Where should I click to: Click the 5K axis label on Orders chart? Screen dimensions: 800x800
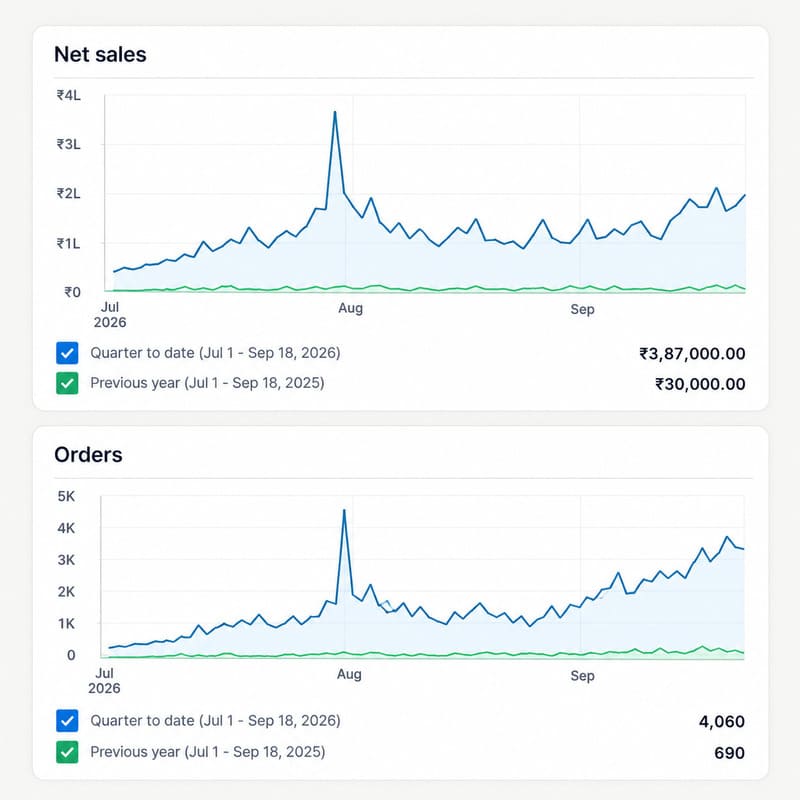(66, 496)
